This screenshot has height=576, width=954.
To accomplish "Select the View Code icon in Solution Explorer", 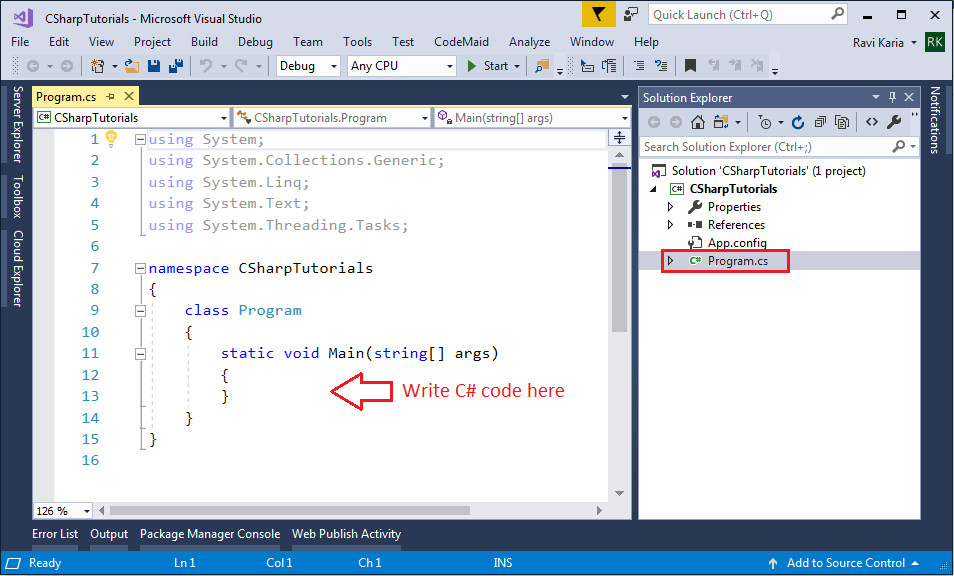I will pyautogui.click(x=872, y=120).
